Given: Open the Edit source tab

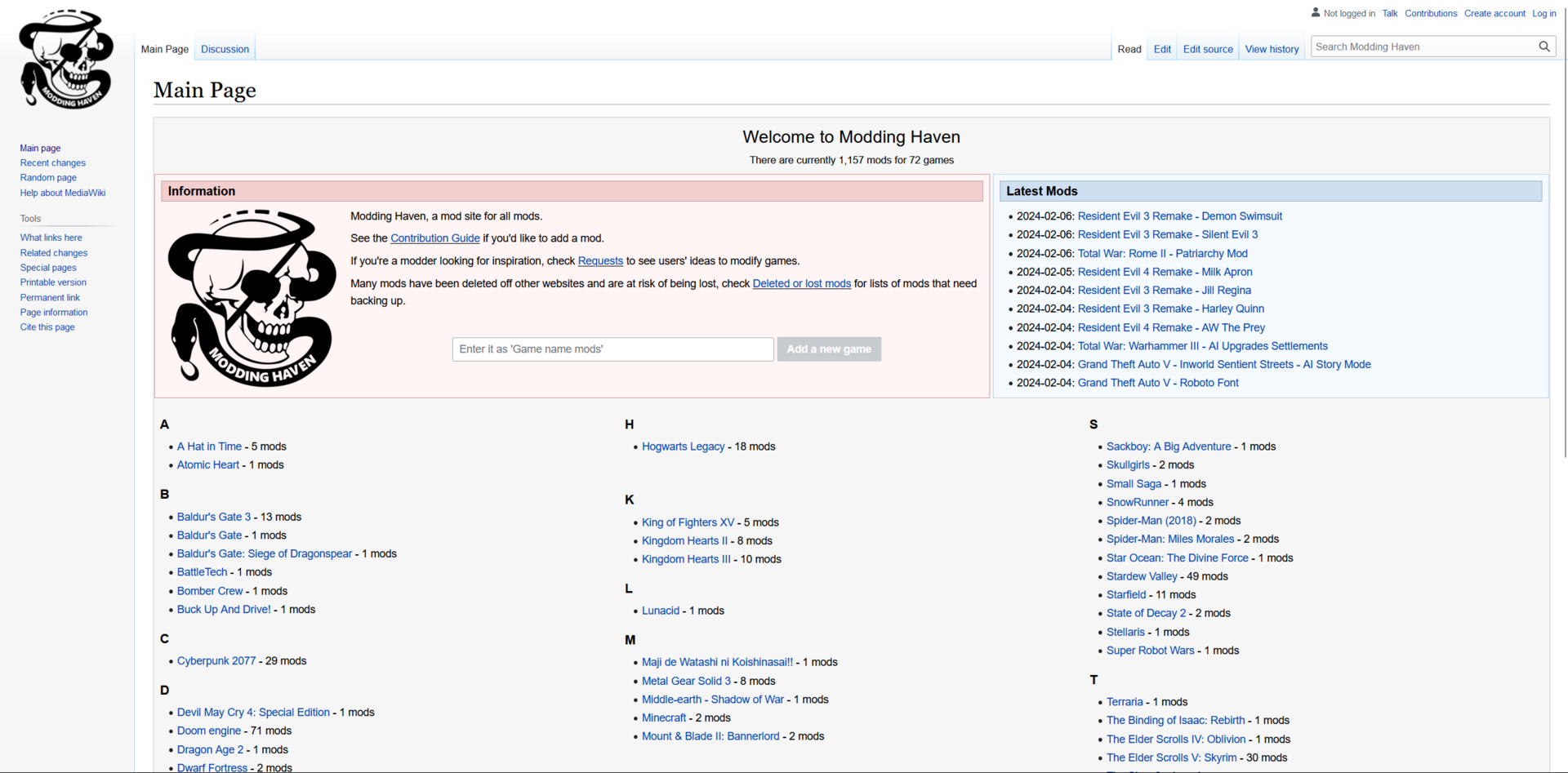Looking at the screenshot, I should pos(1208,49).
